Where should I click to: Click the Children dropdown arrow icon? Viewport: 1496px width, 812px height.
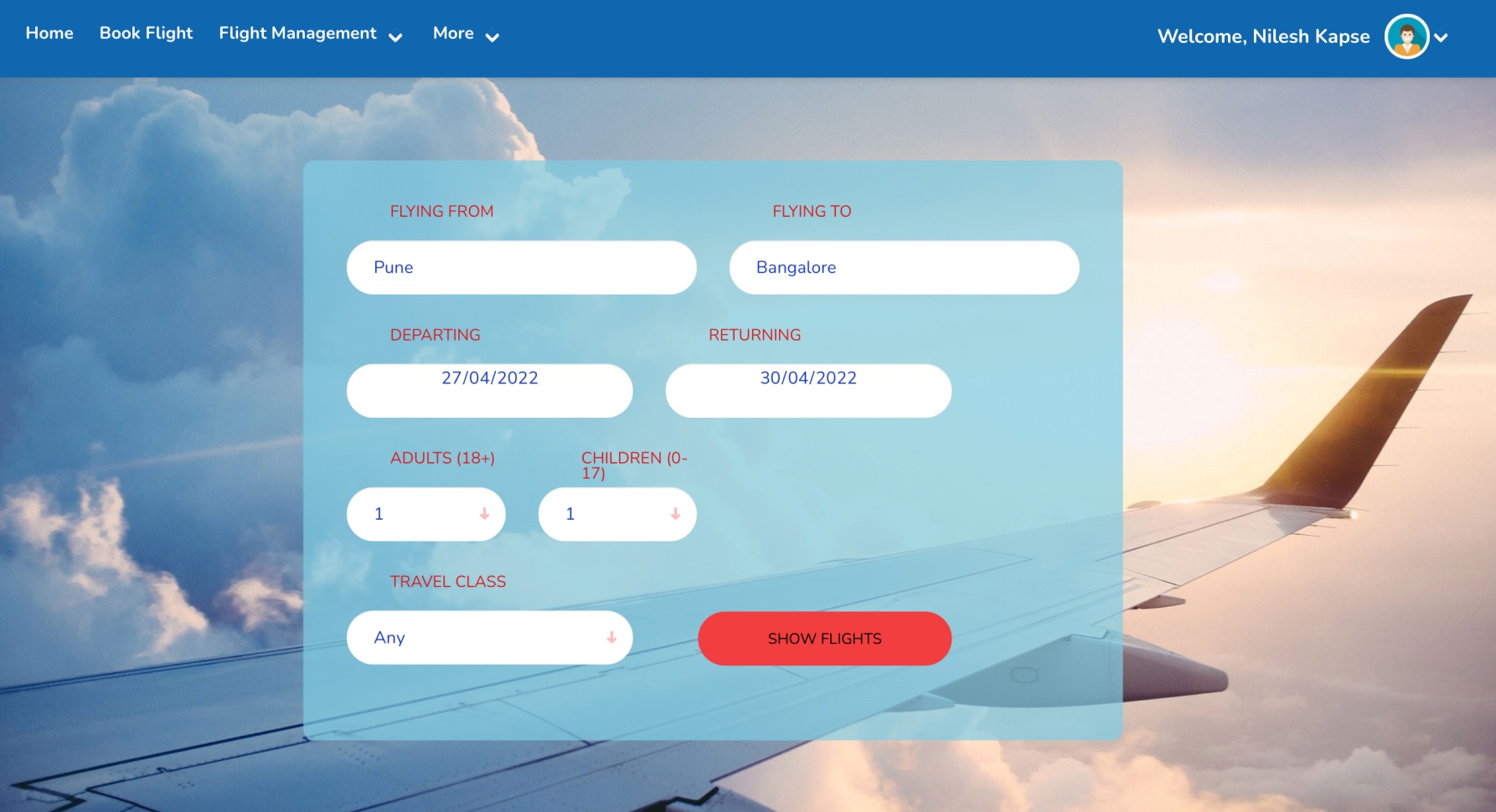(x=674, y=514)
